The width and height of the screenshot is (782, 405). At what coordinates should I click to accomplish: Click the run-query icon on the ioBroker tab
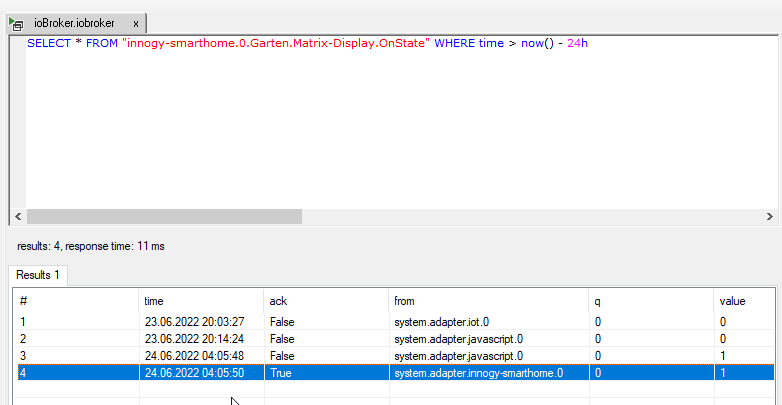[16, 23]
